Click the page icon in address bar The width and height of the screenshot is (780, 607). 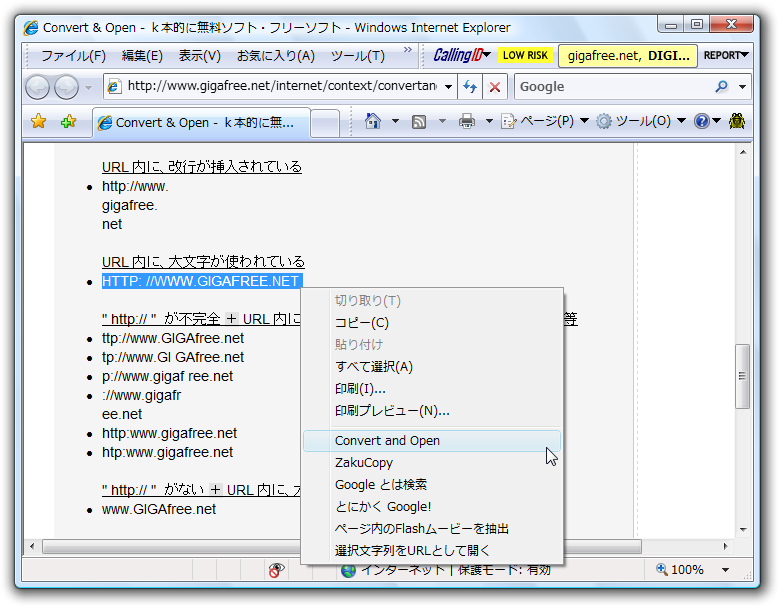(114, 87)
